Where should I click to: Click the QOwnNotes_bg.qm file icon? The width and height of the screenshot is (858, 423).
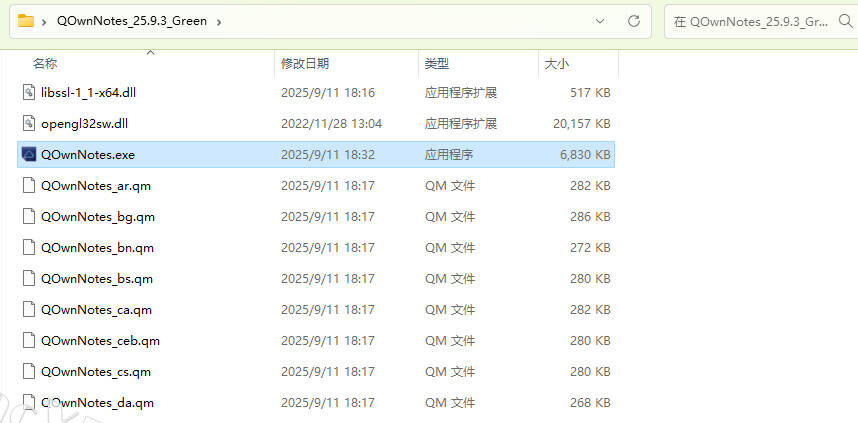point(28,217)
